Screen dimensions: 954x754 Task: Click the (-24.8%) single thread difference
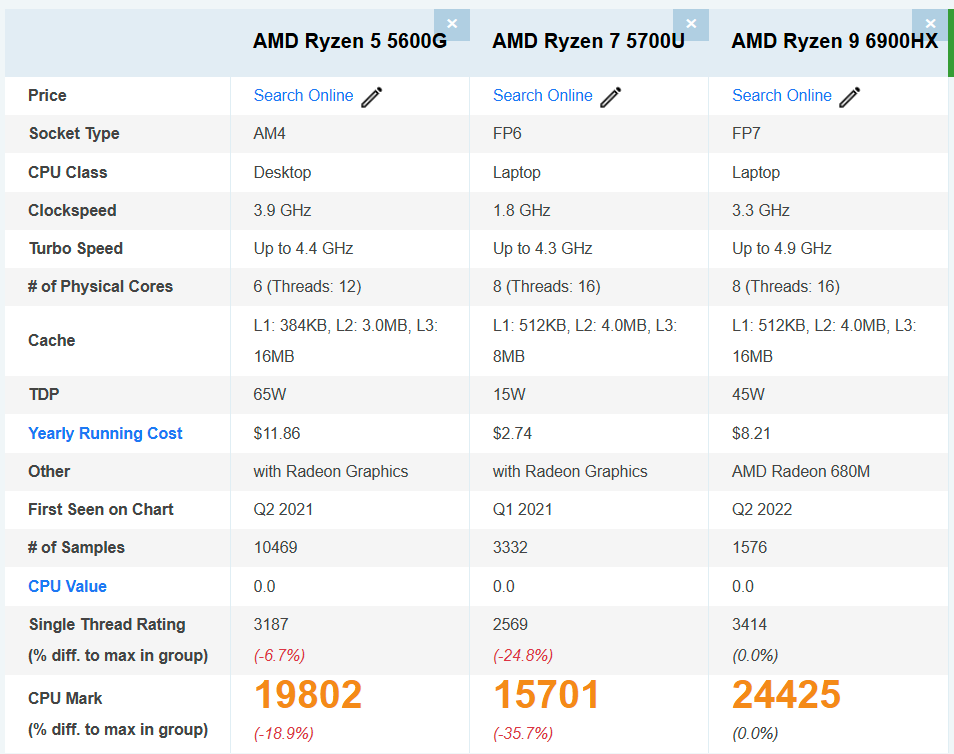point(523,655)
